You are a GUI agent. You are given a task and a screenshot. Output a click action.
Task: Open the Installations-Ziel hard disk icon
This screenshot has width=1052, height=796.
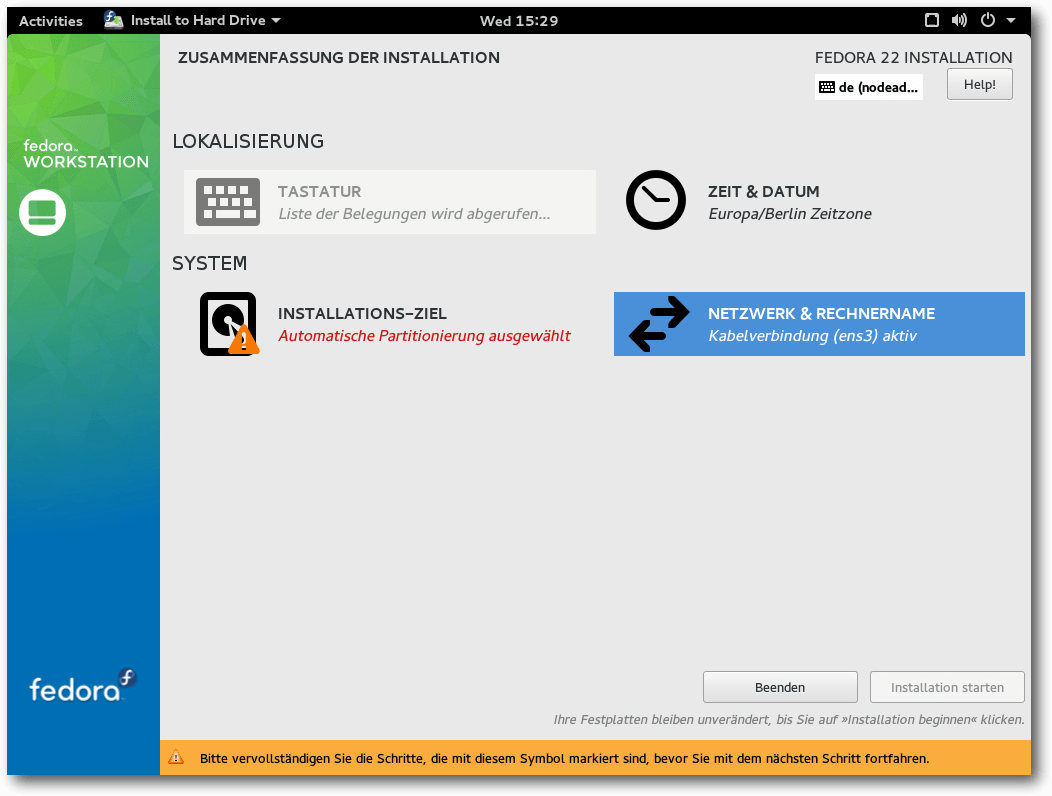(229, 324)
